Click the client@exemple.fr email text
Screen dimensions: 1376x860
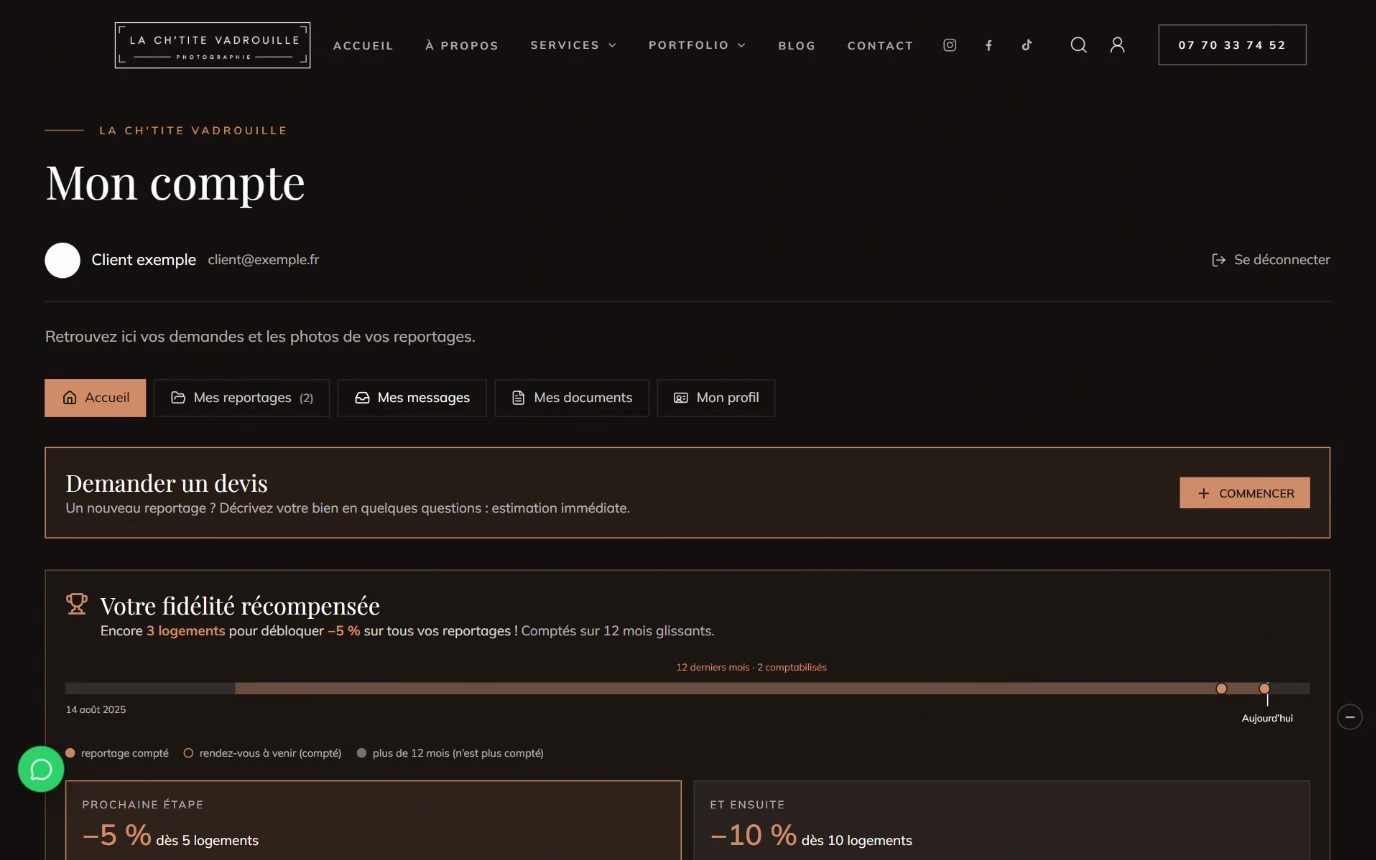pos(263,260)
